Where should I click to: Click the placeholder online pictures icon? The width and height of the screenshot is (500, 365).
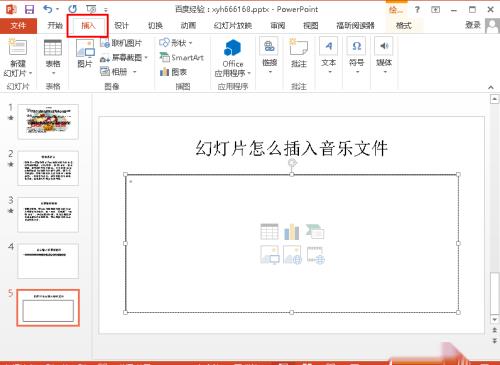(292, 255)
